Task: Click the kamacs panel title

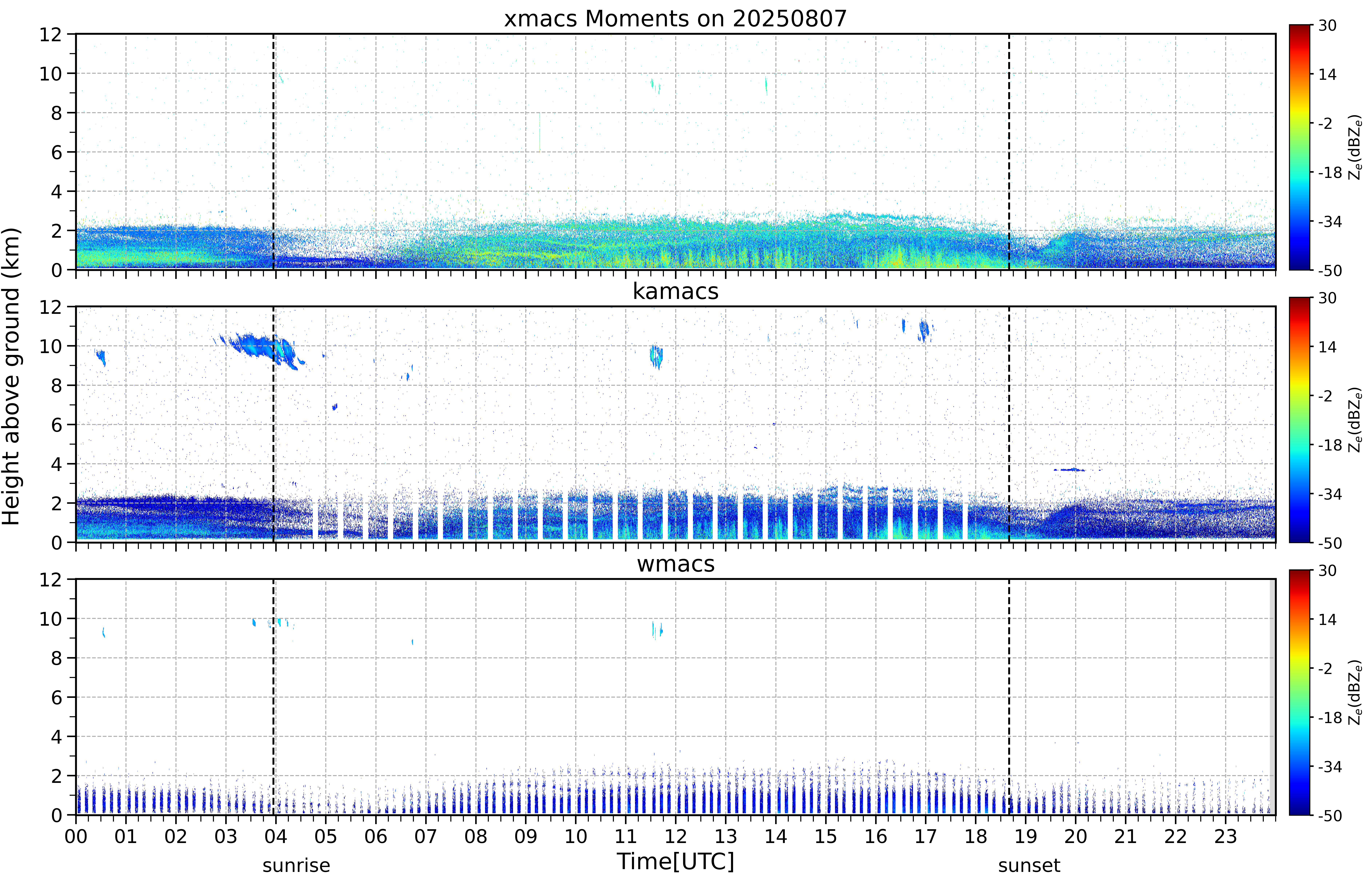Action: 675,291
